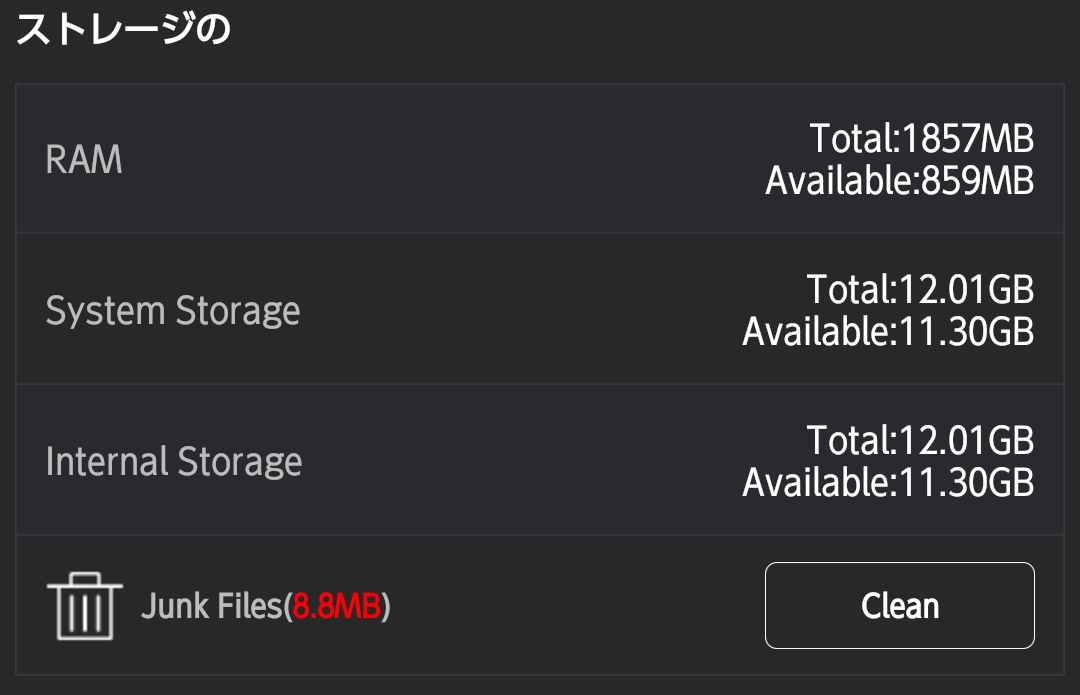Screen dimensions: 1080x695
Task: Click System Storage's Total:12.01GB text
Action: click(x=920, y=290)
